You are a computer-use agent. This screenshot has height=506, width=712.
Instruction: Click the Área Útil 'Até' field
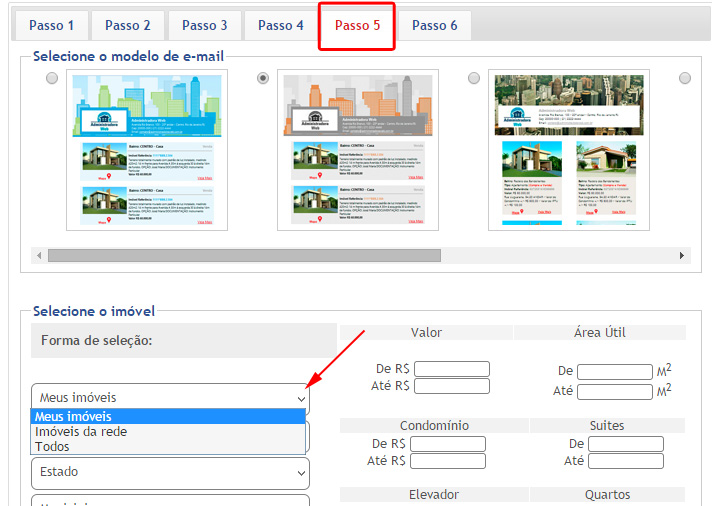point(614,391)
